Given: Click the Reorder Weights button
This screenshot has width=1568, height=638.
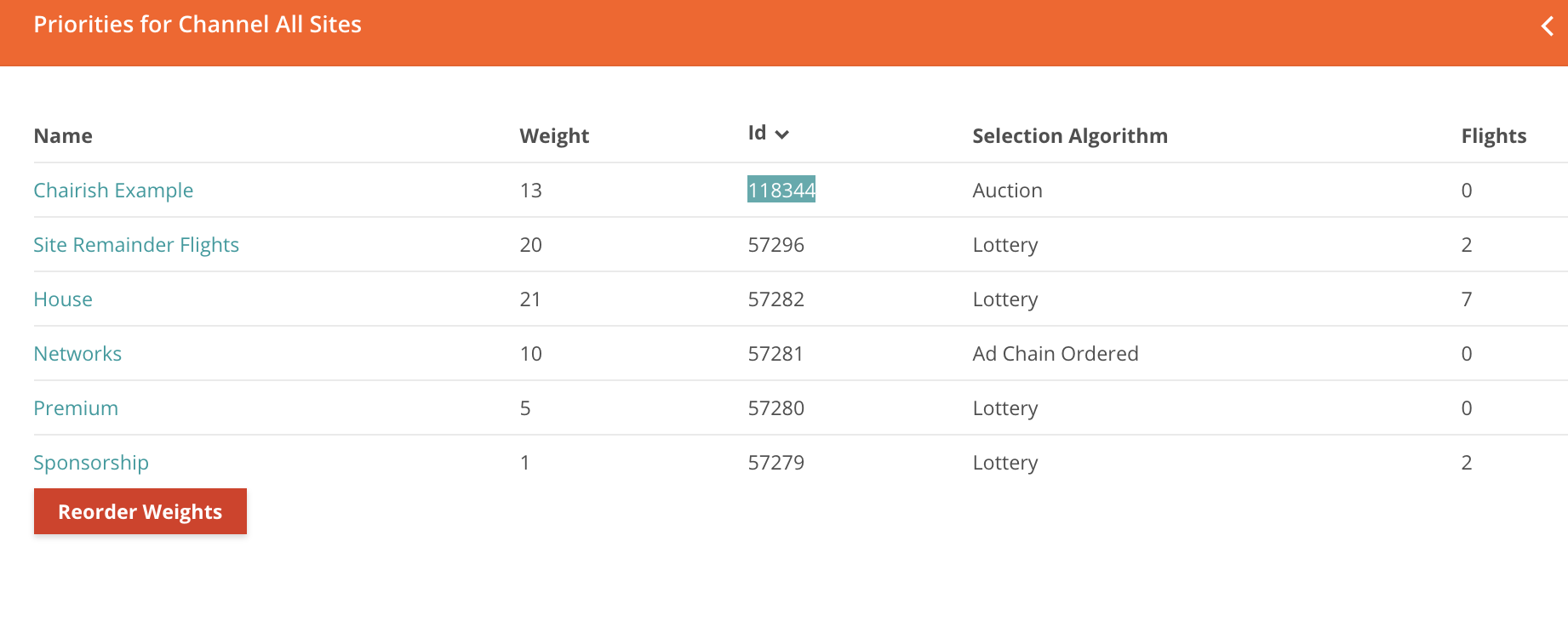Looking at the screenshot, I should coord(140,511).
